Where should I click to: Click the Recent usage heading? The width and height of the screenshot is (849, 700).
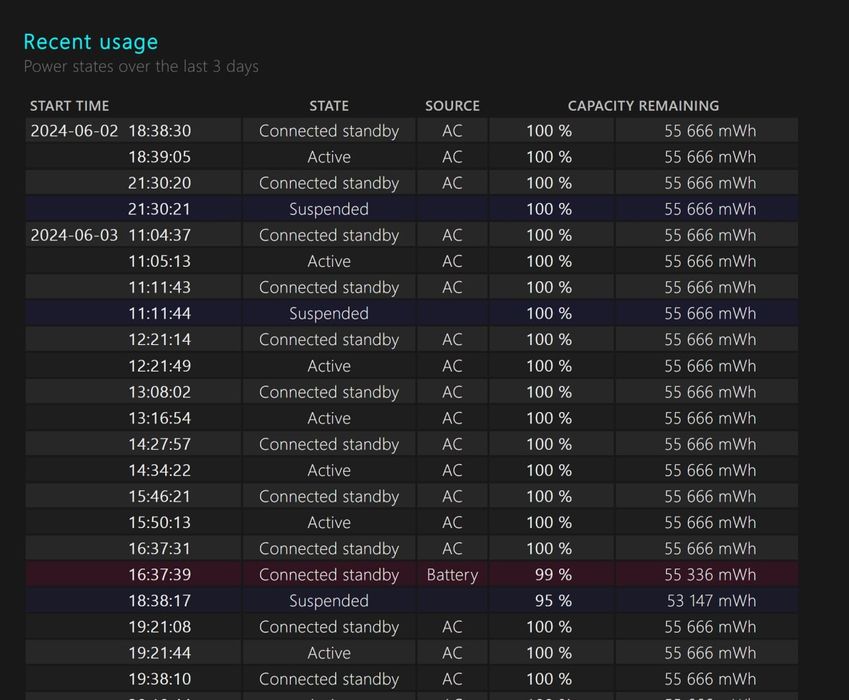(91, 42)
